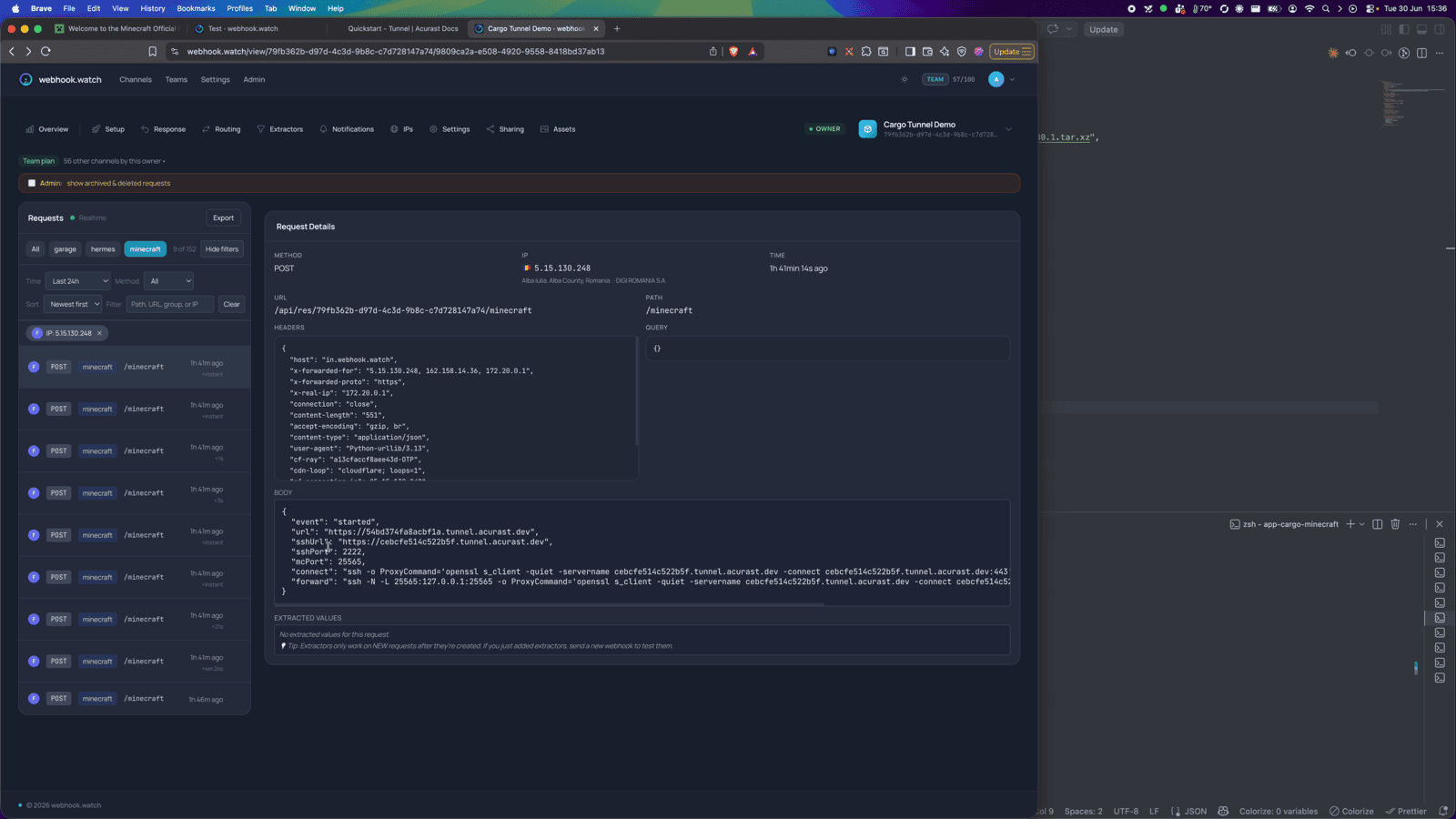Click the Admin nav link
The height and width of the screenshot is (819, 1456).
[254, 79]
